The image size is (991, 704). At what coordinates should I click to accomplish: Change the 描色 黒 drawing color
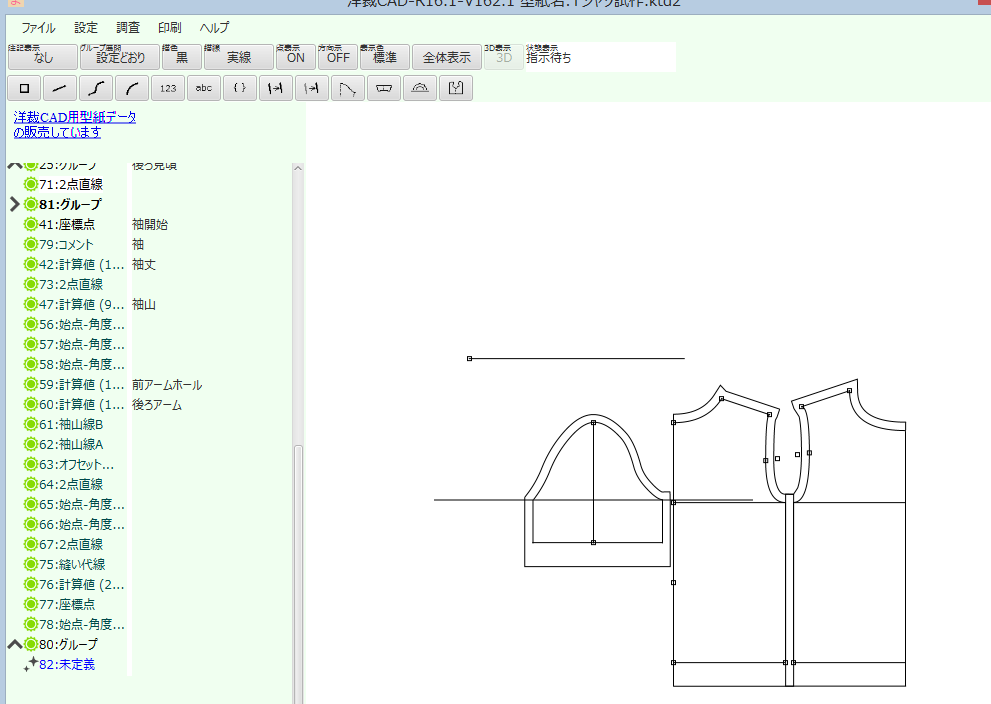click(181, 57)
